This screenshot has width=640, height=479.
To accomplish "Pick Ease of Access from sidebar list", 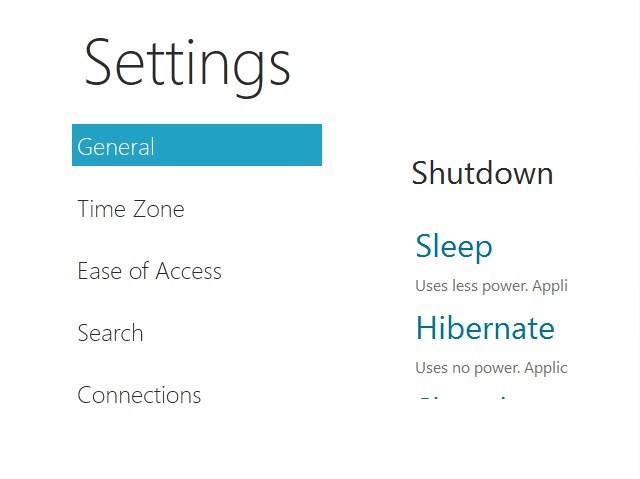I will click(x=149, y=271).
